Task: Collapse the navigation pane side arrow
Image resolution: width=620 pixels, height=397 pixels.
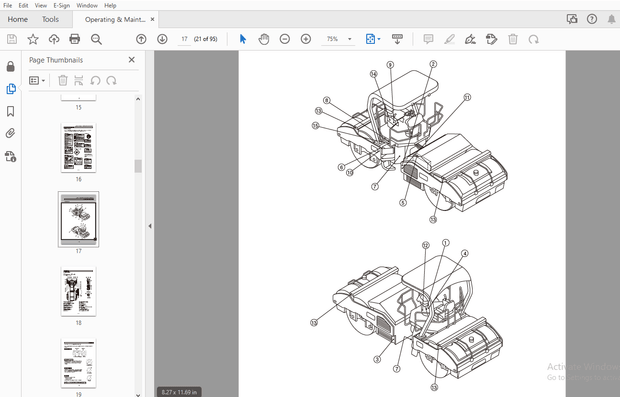Action: point(150,226)
